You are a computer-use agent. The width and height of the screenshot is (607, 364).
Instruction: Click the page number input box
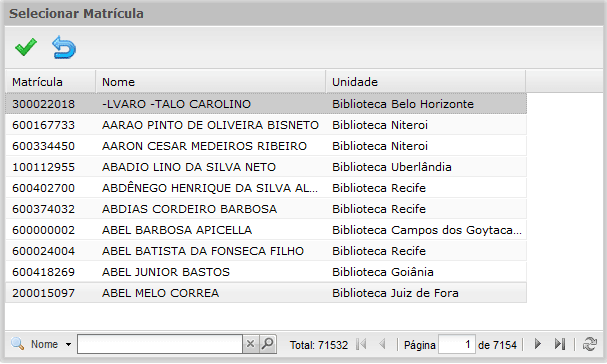457,344
